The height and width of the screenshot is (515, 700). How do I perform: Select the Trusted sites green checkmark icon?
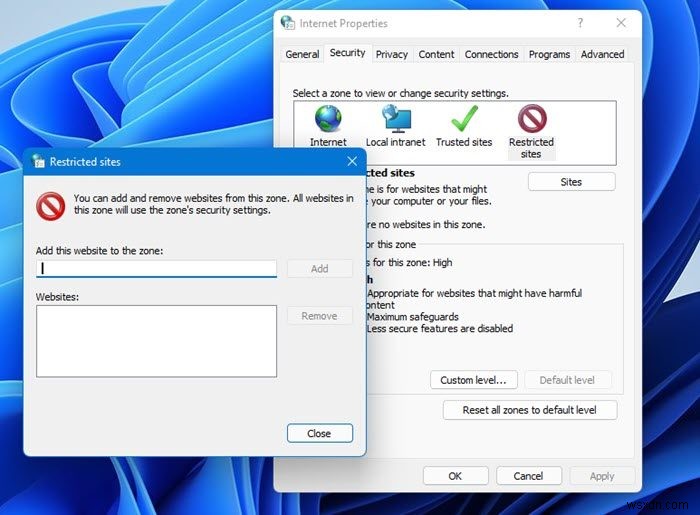click(464, 119)
